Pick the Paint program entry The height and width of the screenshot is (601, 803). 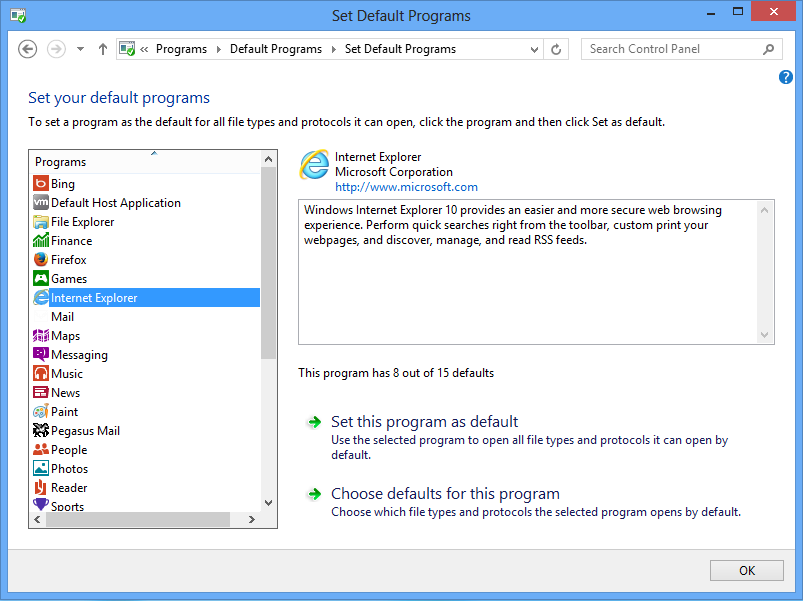(x=64, y=412)
